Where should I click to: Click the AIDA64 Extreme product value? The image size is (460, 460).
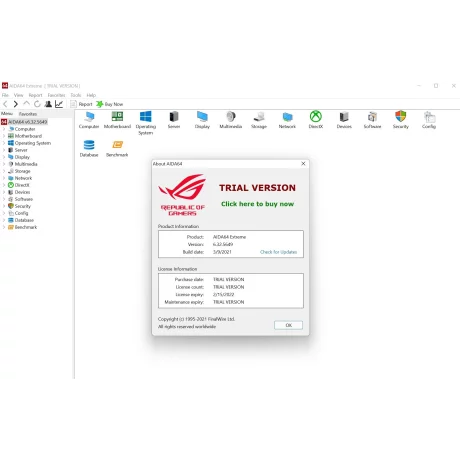[229, 237]
